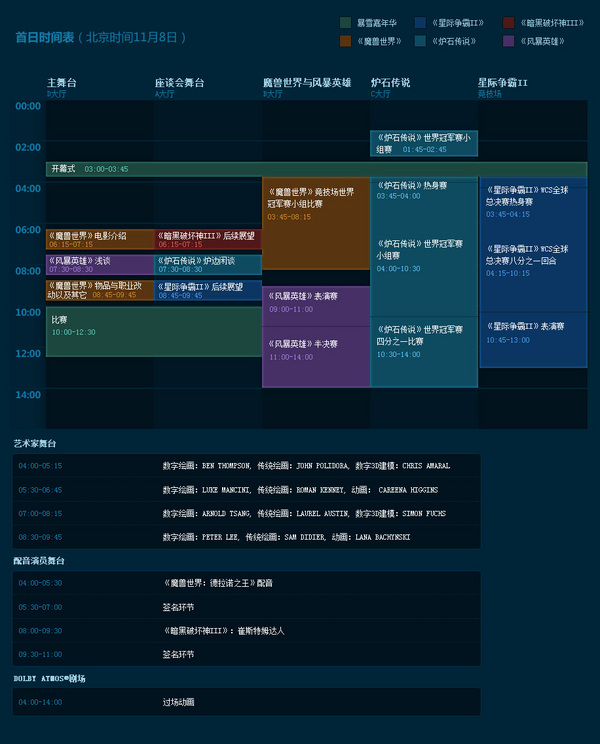Open the 星际争霸II column header
Viewport: 600px width, 744px height.
(x=502, y=83)
